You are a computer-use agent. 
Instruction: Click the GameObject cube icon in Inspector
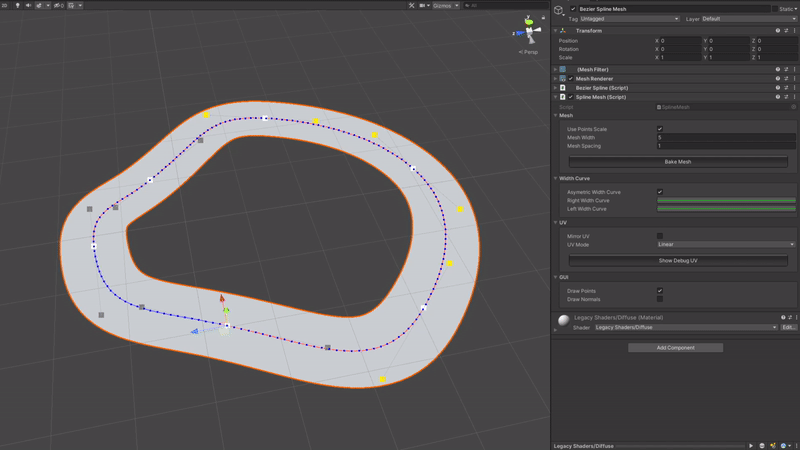tap(559, 10)
